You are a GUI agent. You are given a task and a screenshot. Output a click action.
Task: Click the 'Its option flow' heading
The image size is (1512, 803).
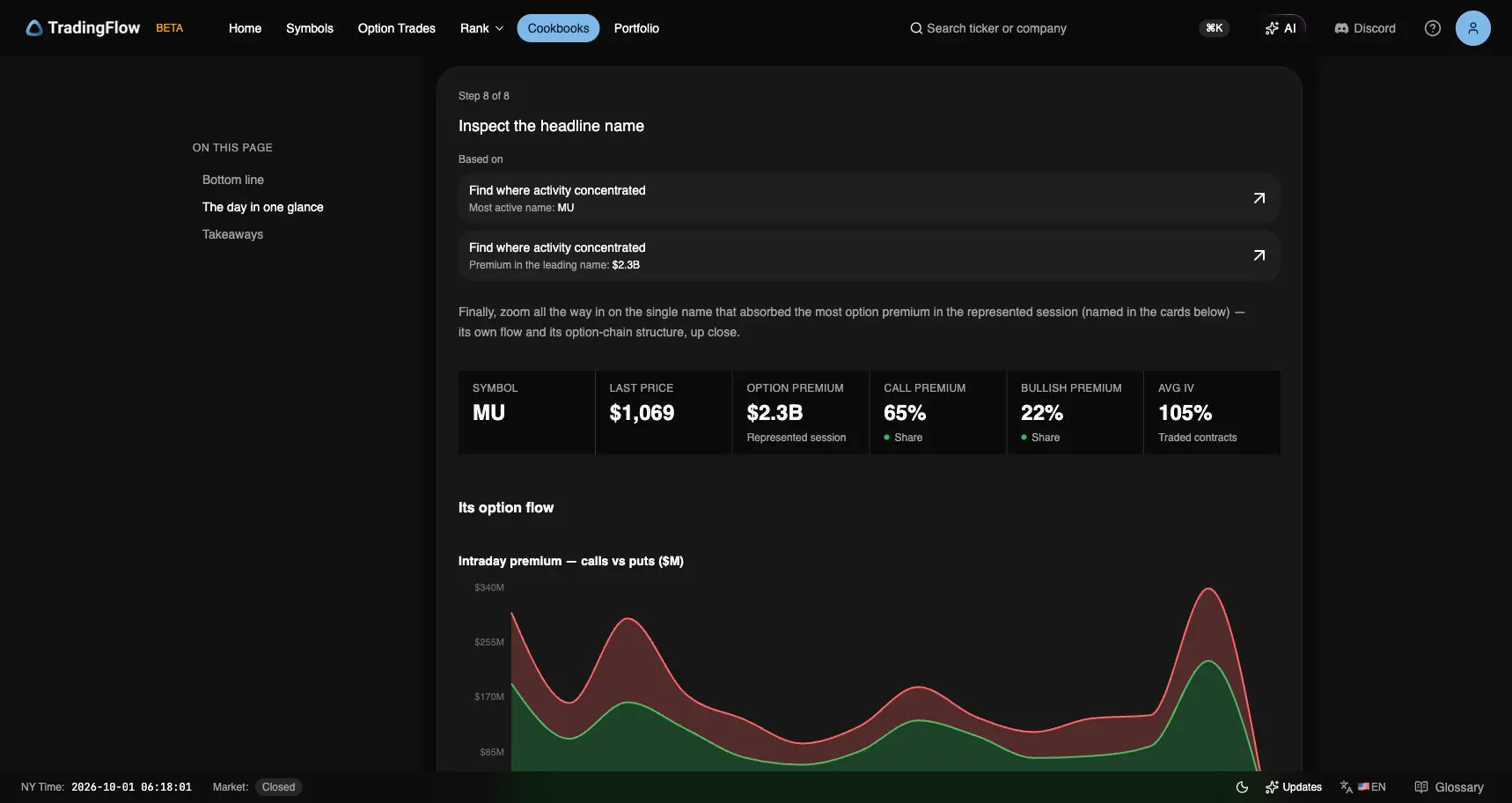506,508
